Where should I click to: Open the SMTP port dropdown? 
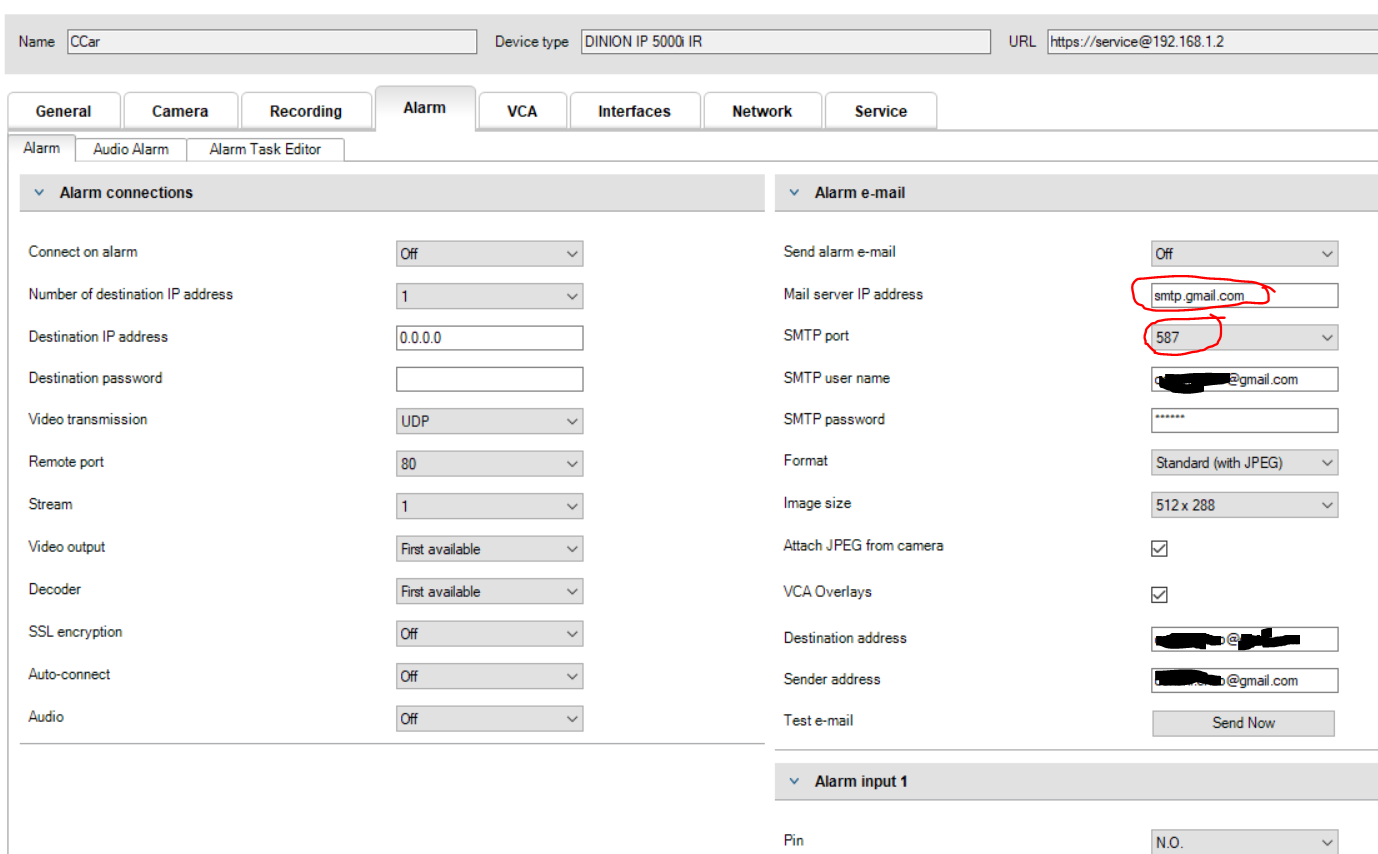click(x=1244, y=338)
